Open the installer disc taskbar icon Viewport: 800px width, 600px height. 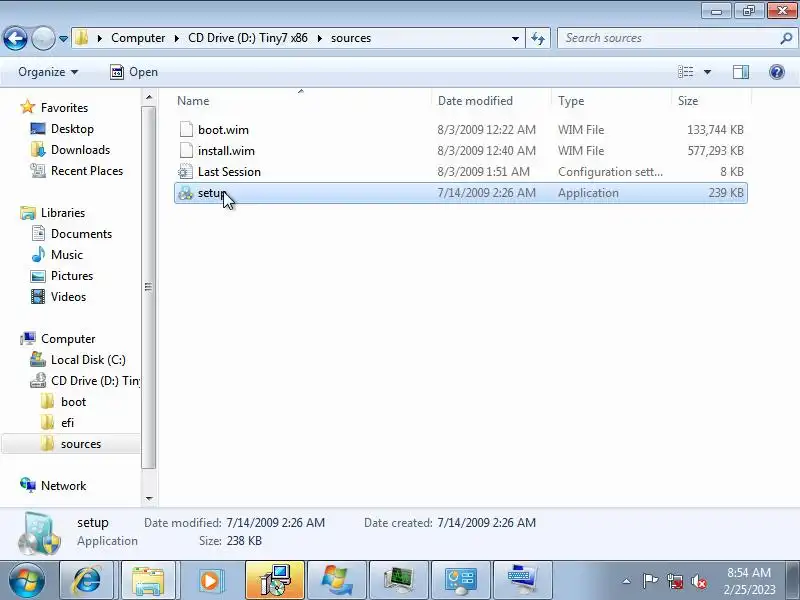(274, 581)
